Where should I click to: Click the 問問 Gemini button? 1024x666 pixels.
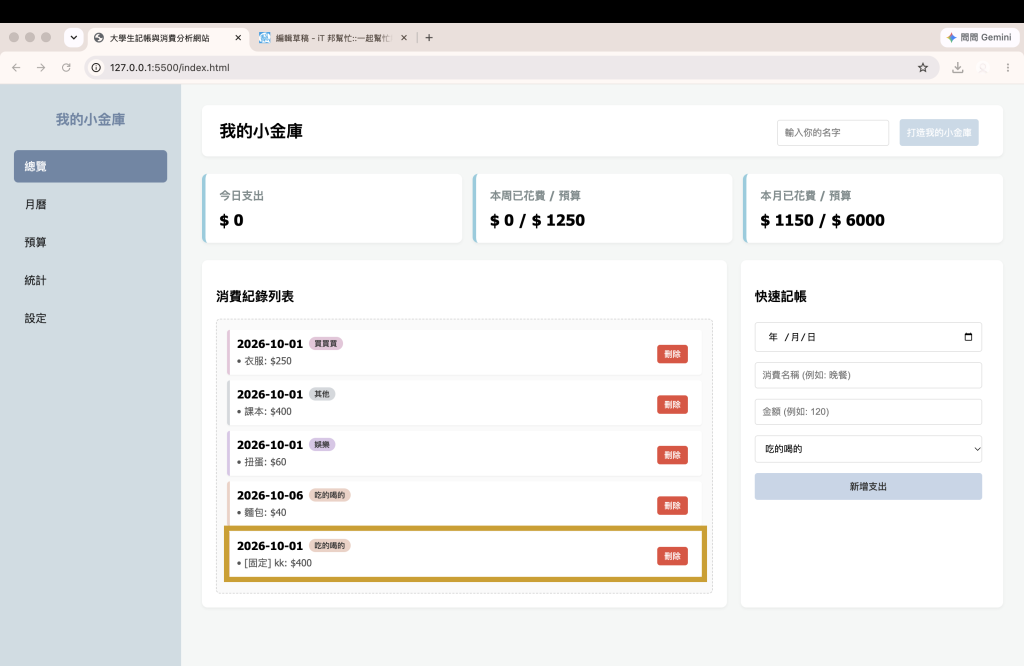[x=980, y=37]
